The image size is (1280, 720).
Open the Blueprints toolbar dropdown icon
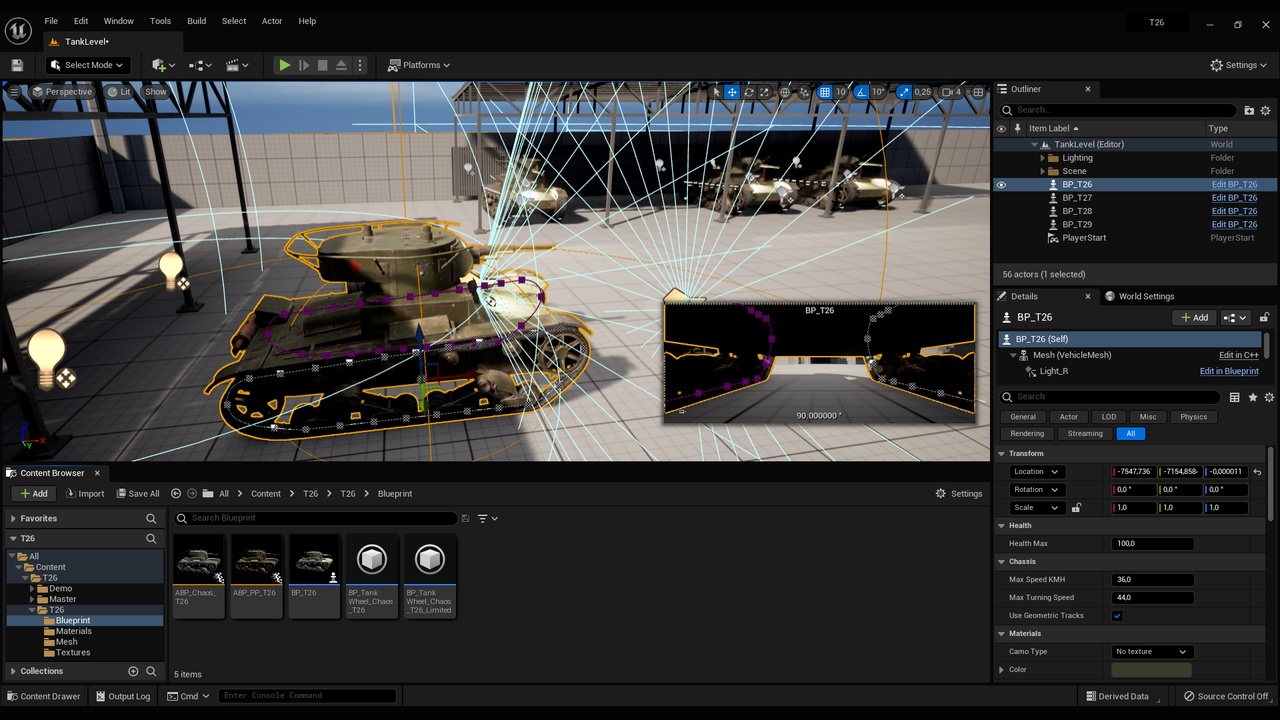tap(200, 65)
